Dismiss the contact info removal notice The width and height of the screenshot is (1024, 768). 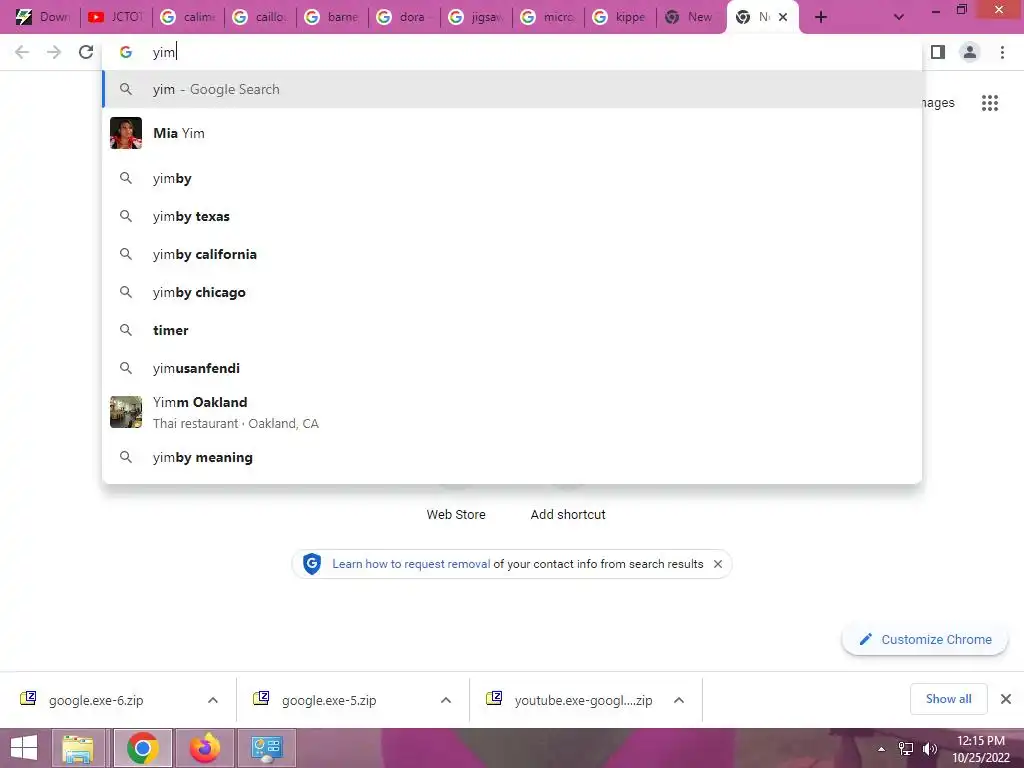click(718, 564)
